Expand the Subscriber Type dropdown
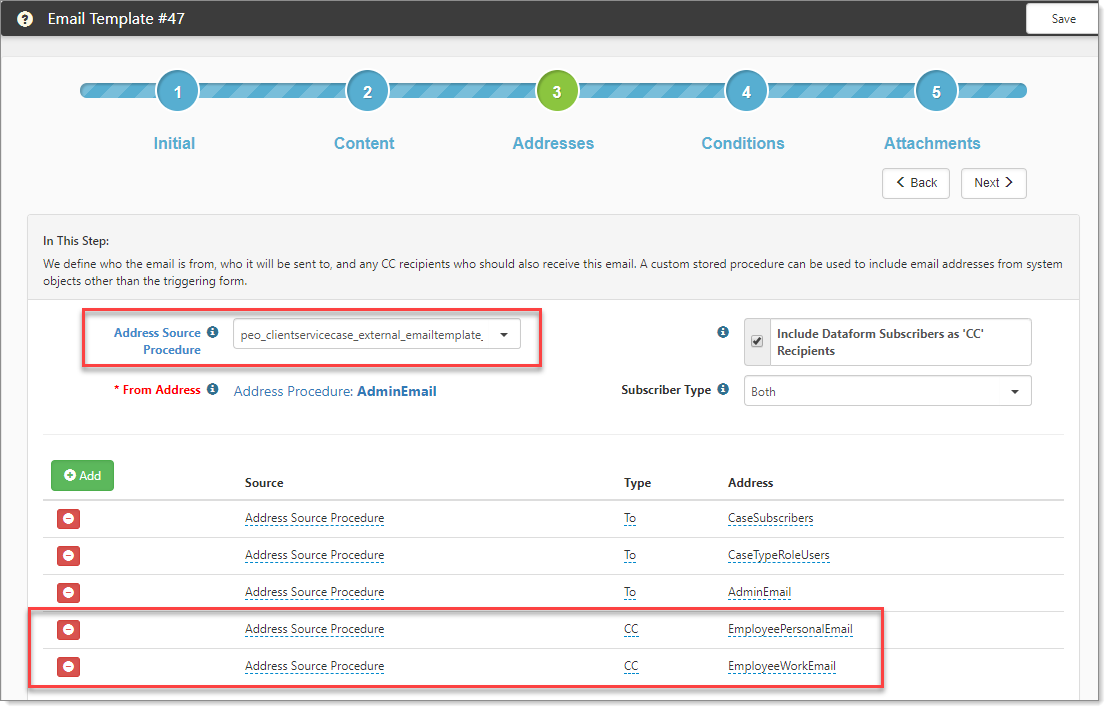The width and height of the screenshot is (1109, 711). [887, 392]
